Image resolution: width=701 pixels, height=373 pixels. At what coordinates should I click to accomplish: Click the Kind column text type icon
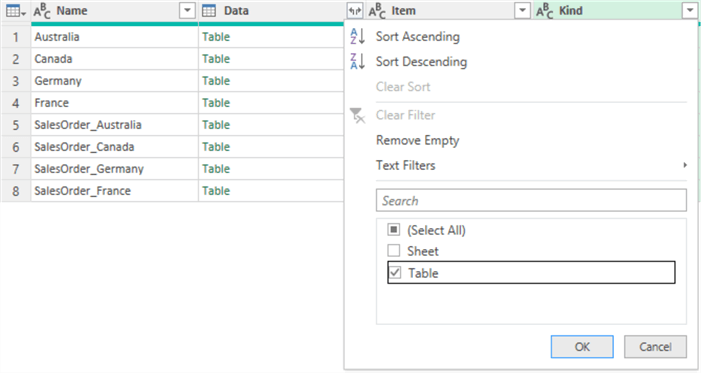[x=545, y=11]
